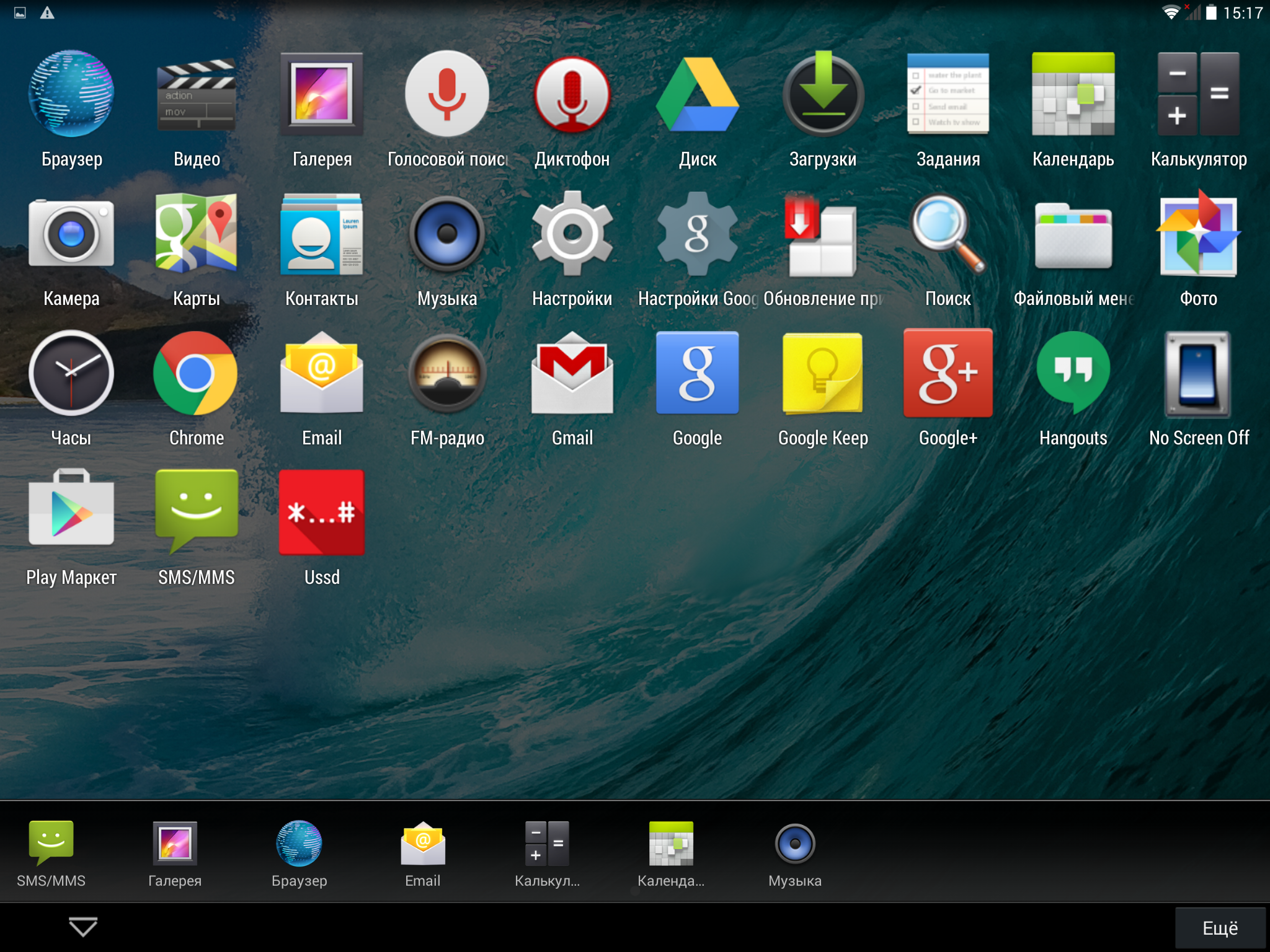Launch Google Keep notes app

tap(823, 389)
